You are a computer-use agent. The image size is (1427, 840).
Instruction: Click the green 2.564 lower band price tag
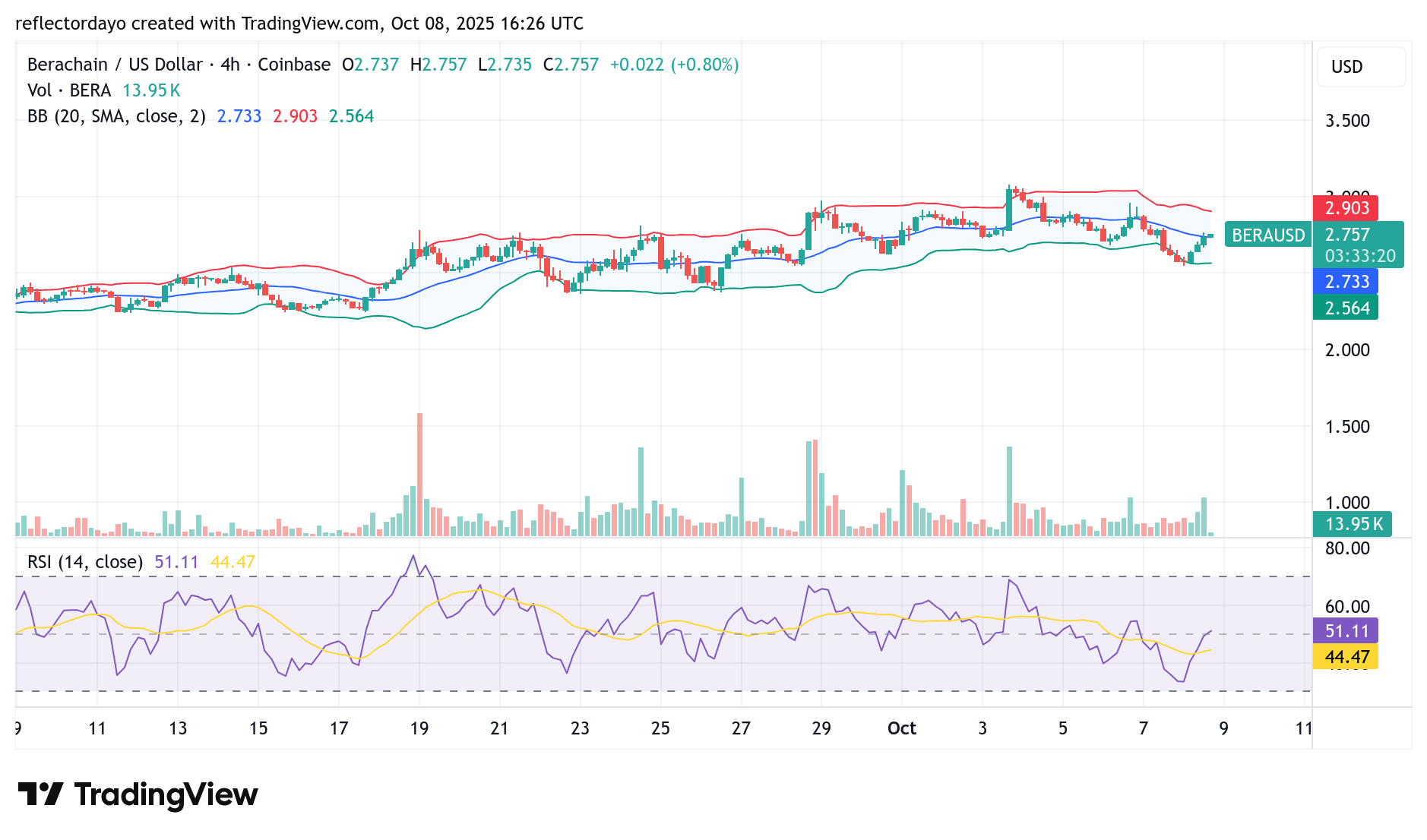point(1346,308)
